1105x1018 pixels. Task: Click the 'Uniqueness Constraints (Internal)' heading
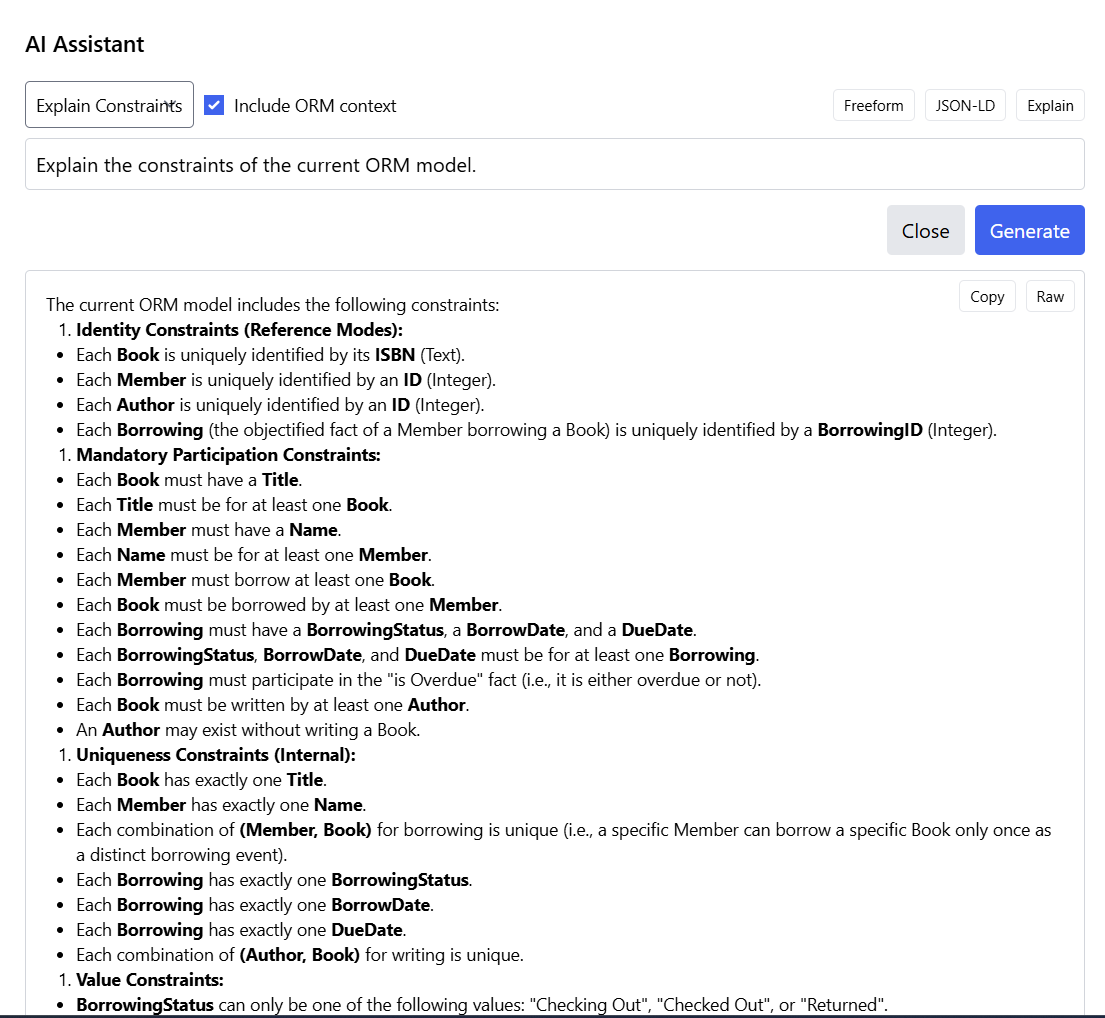[216, 755]
